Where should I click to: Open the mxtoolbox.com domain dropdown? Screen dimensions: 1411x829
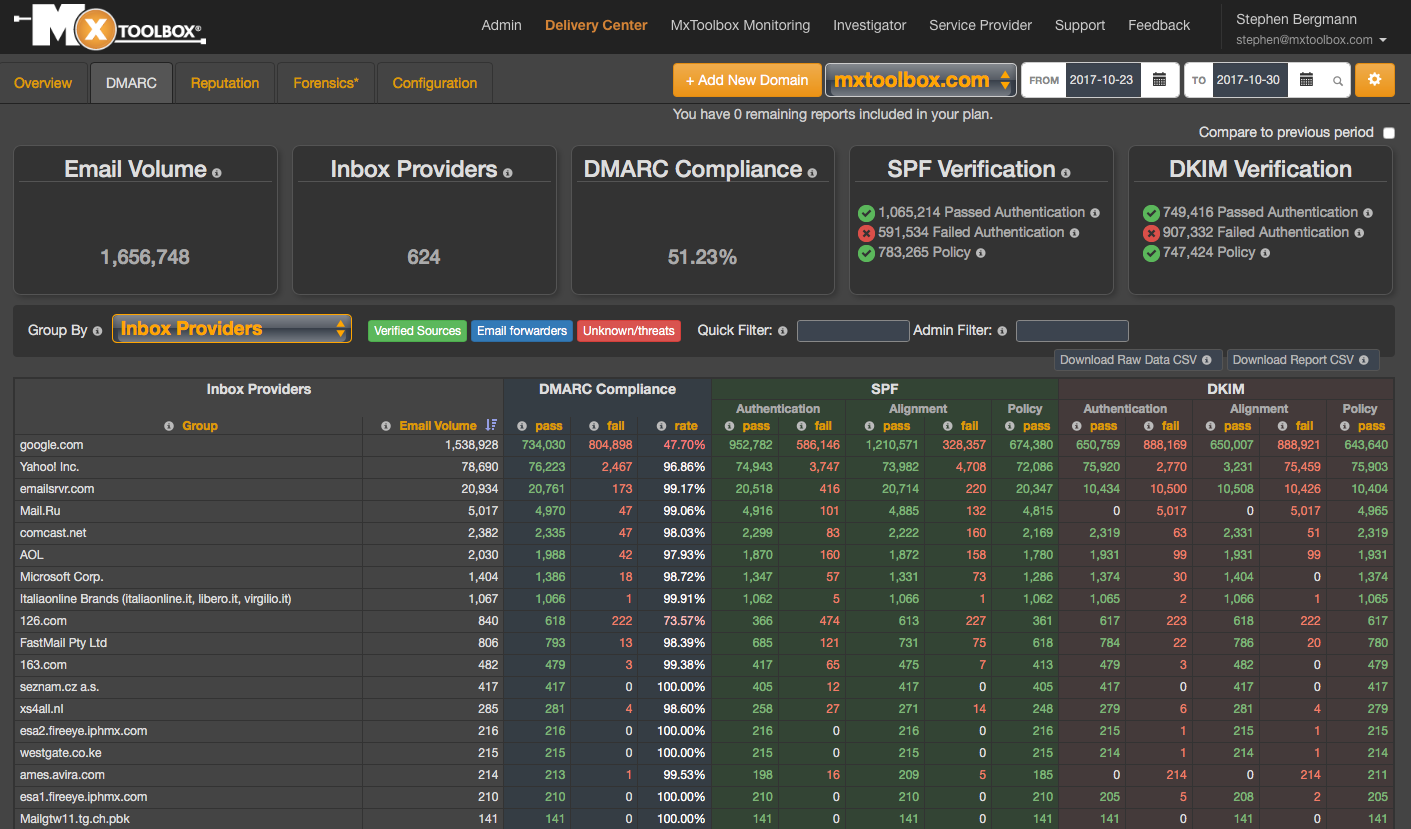[x=920, y=80]
